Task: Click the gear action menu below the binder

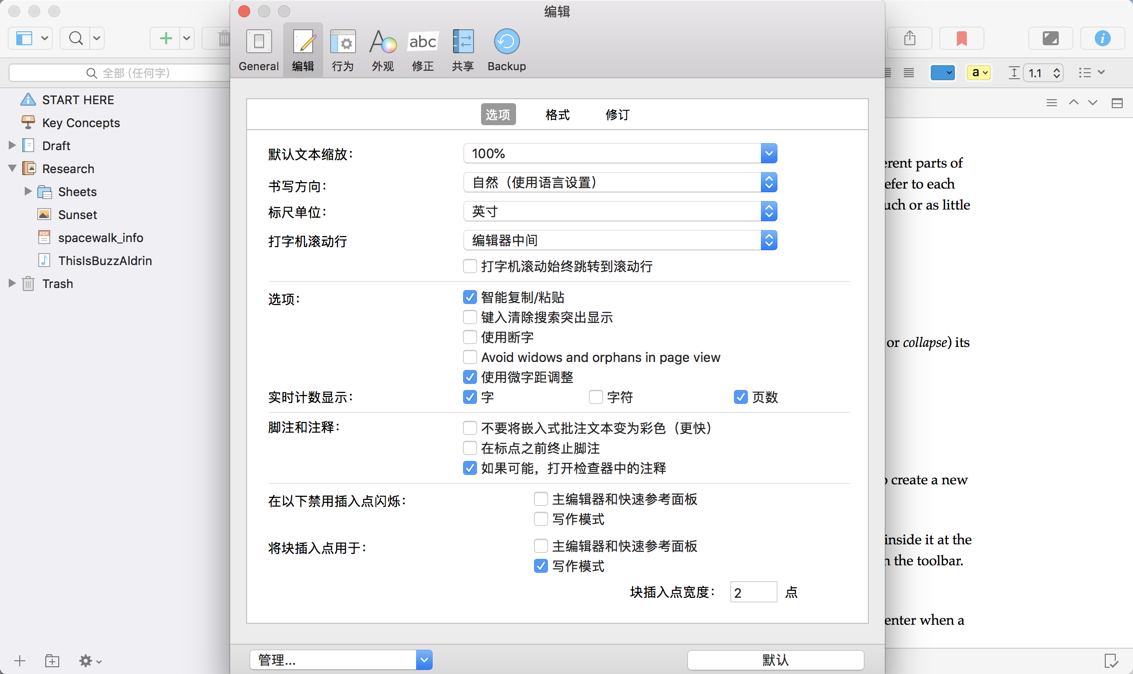Action: tap(88, 661)
